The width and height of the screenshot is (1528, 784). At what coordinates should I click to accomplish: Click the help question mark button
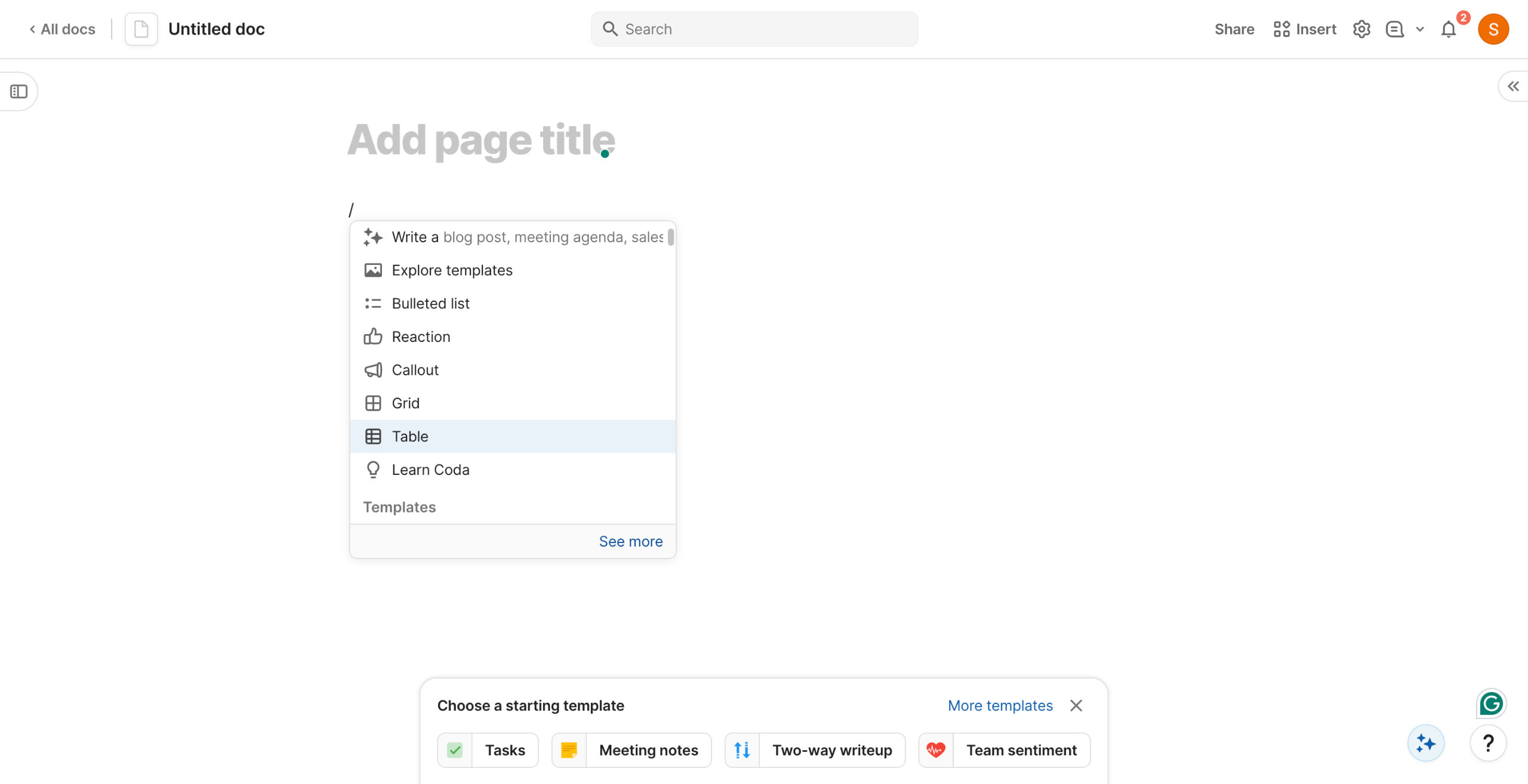click(1488, 743)
